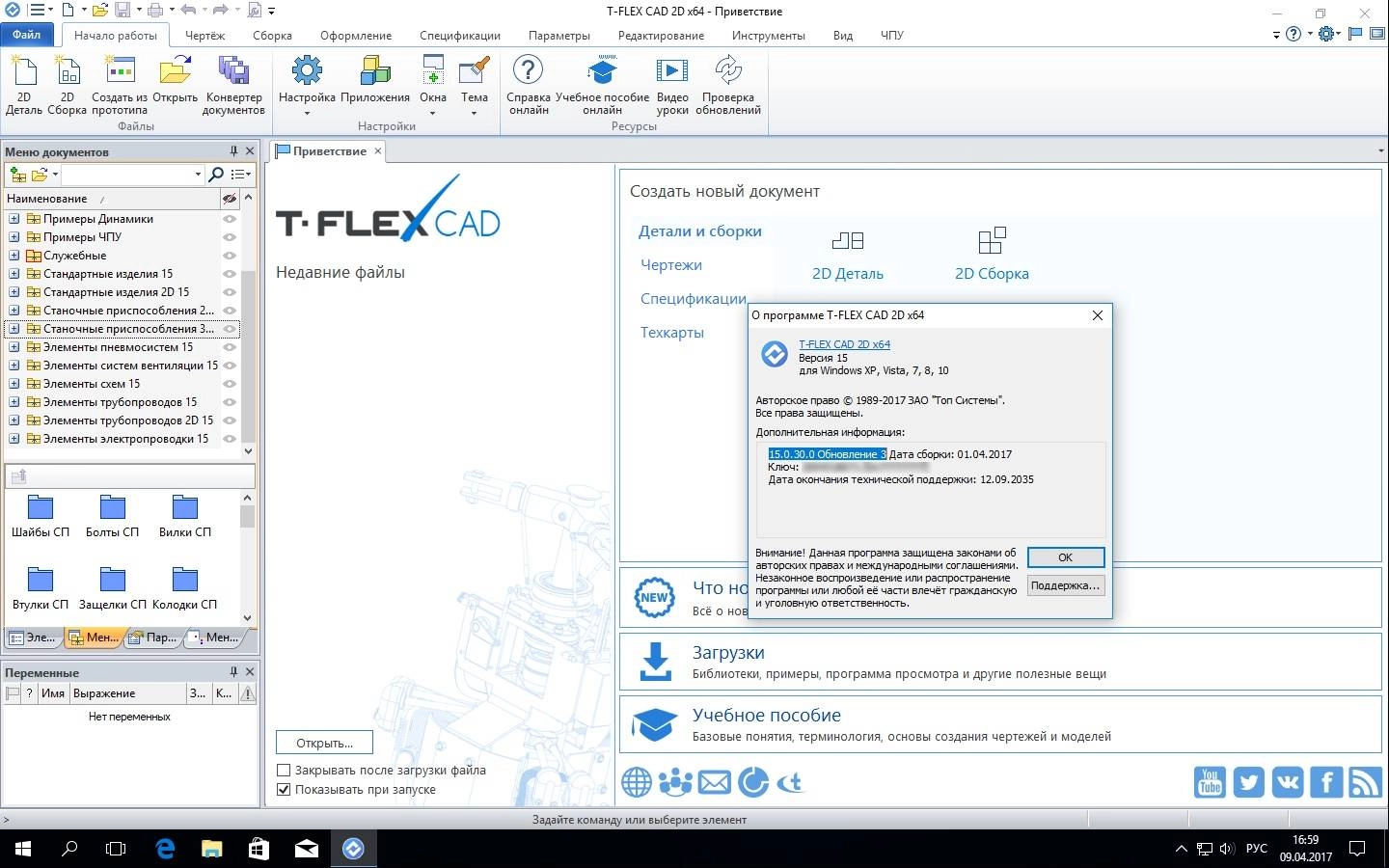Click 2D Сборка icon in welcome page
1389x868 pixels.
[x=992, y=240]
